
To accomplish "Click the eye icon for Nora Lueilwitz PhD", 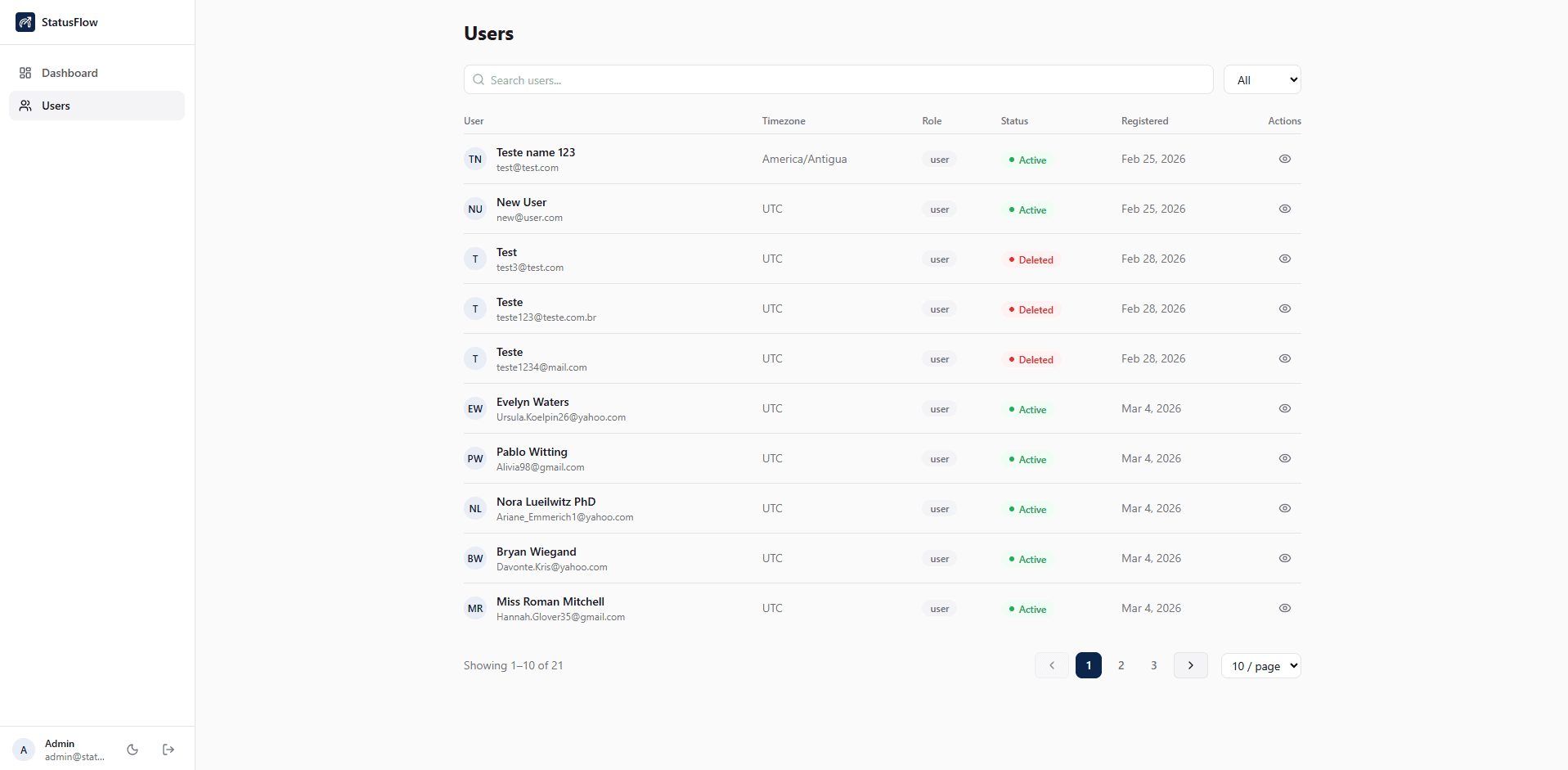I will tap(1284, 508).
